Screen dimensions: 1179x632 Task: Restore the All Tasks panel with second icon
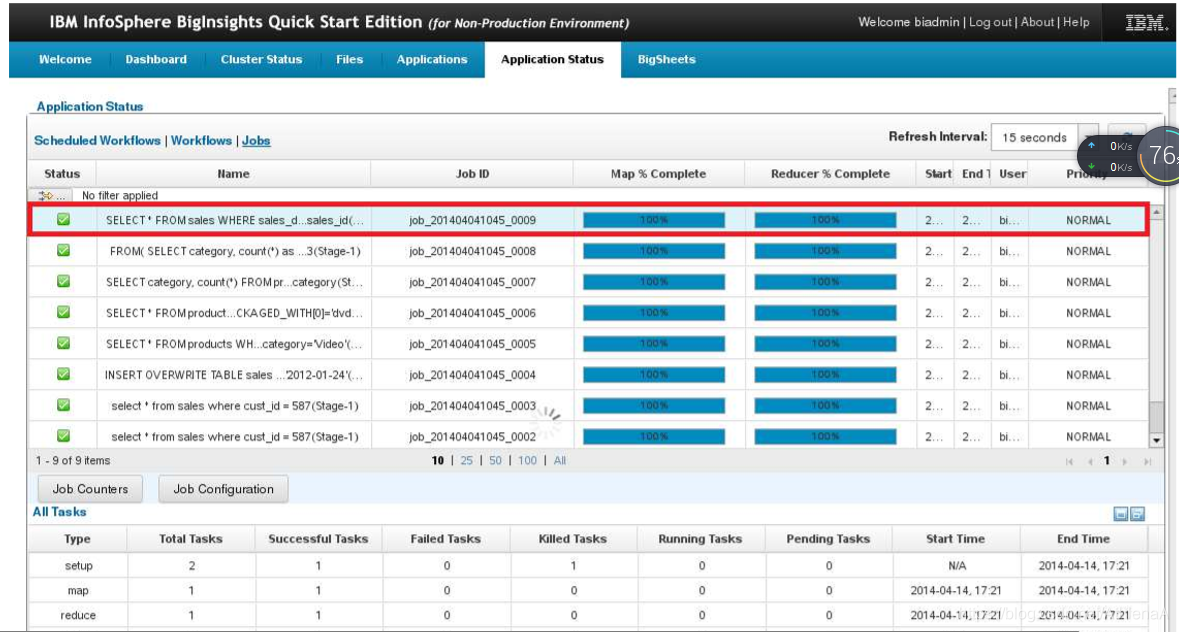[1138, 513]
